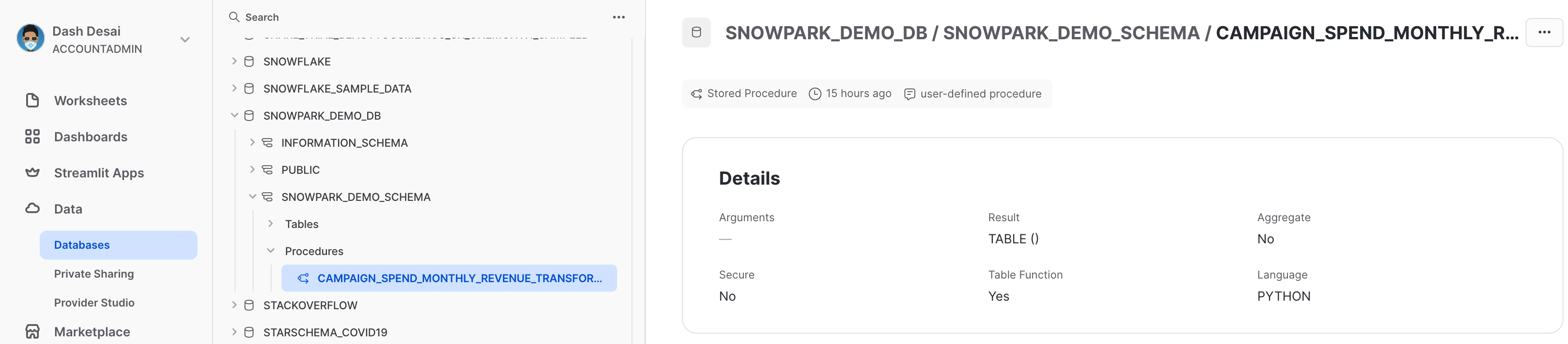Select the Streamlit Apps crown icon
Viewport: 1568px width, 344px height.
point(33,172)
